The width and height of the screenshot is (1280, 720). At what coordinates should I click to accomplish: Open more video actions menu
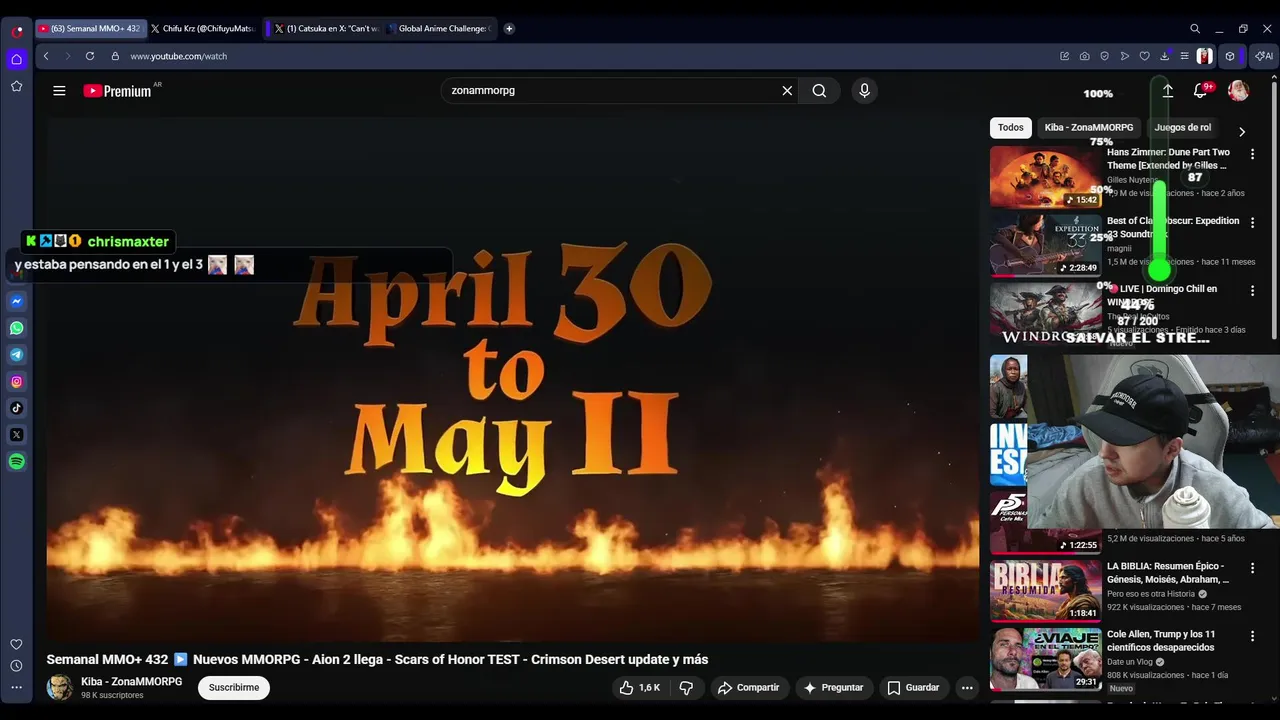967,688
